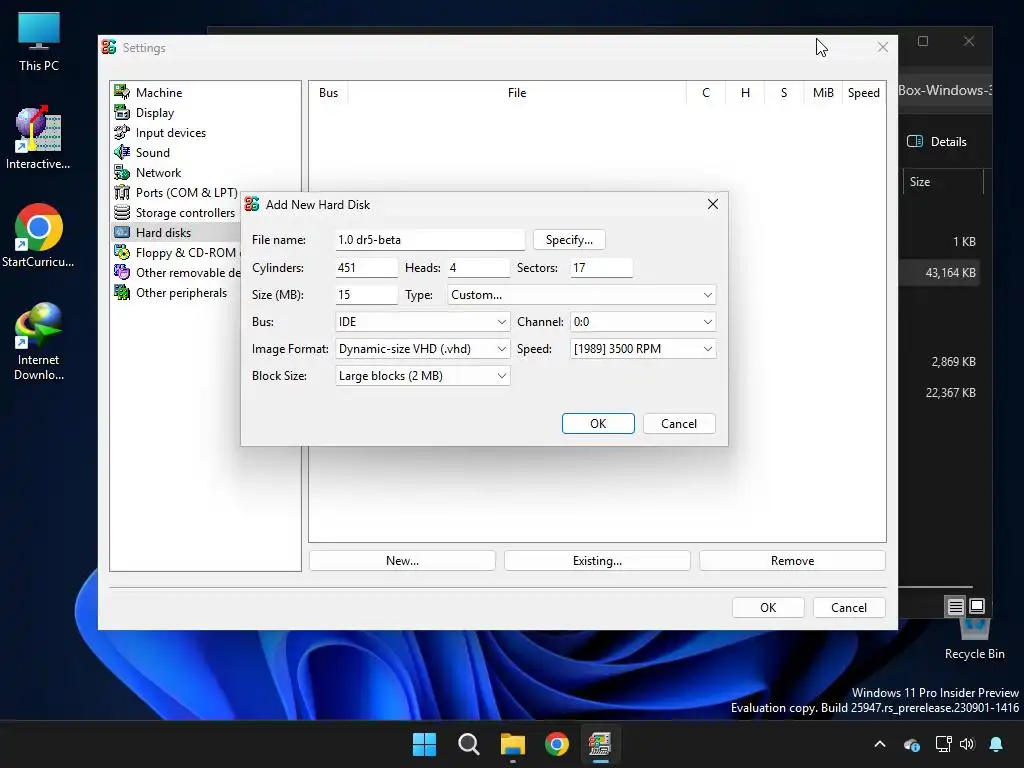This screenshot has height=768, width=1024.
Task: Open the Block Size dropdown
Action: click(423, 376)
